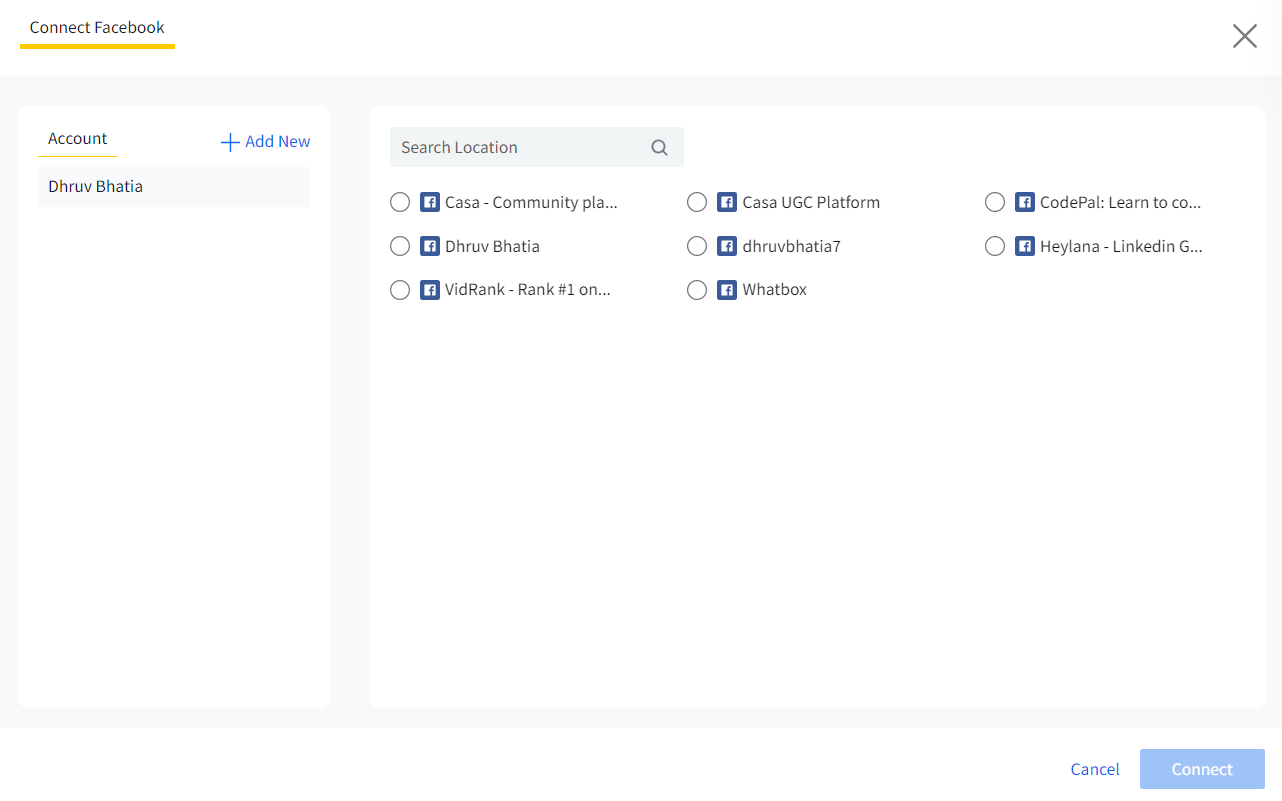
Task: Select the Whatbox radio button
Action: (x=697, y=290)
